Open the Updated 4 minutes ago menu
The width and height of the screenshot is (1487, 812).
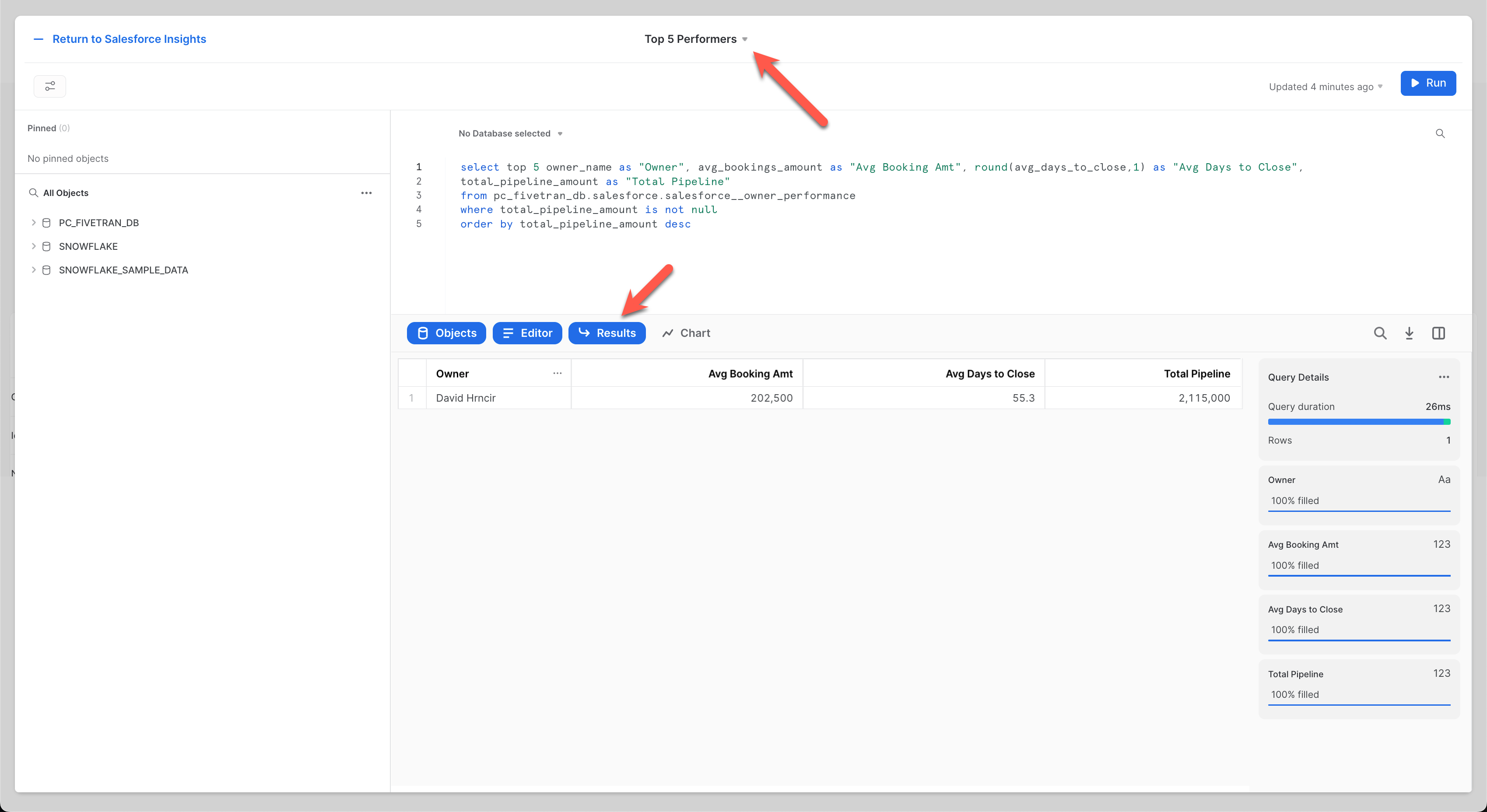[x=1326, y=87]
